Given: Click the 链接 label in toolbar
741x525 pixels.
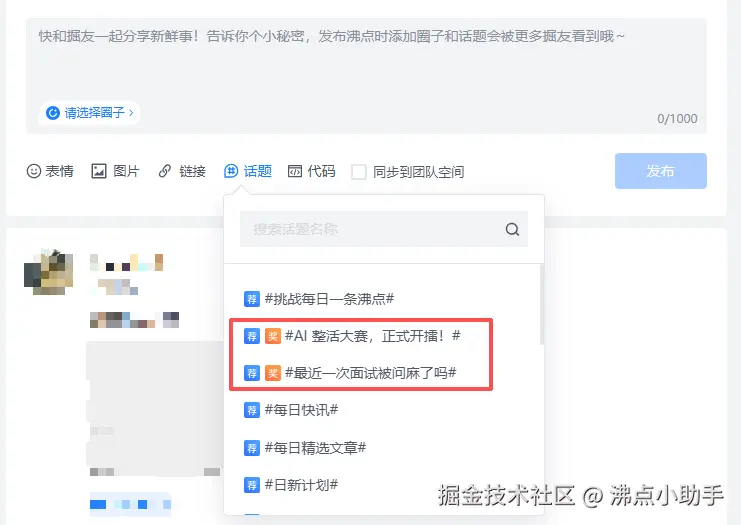Looking at the screenshot, I should (192, 171).
